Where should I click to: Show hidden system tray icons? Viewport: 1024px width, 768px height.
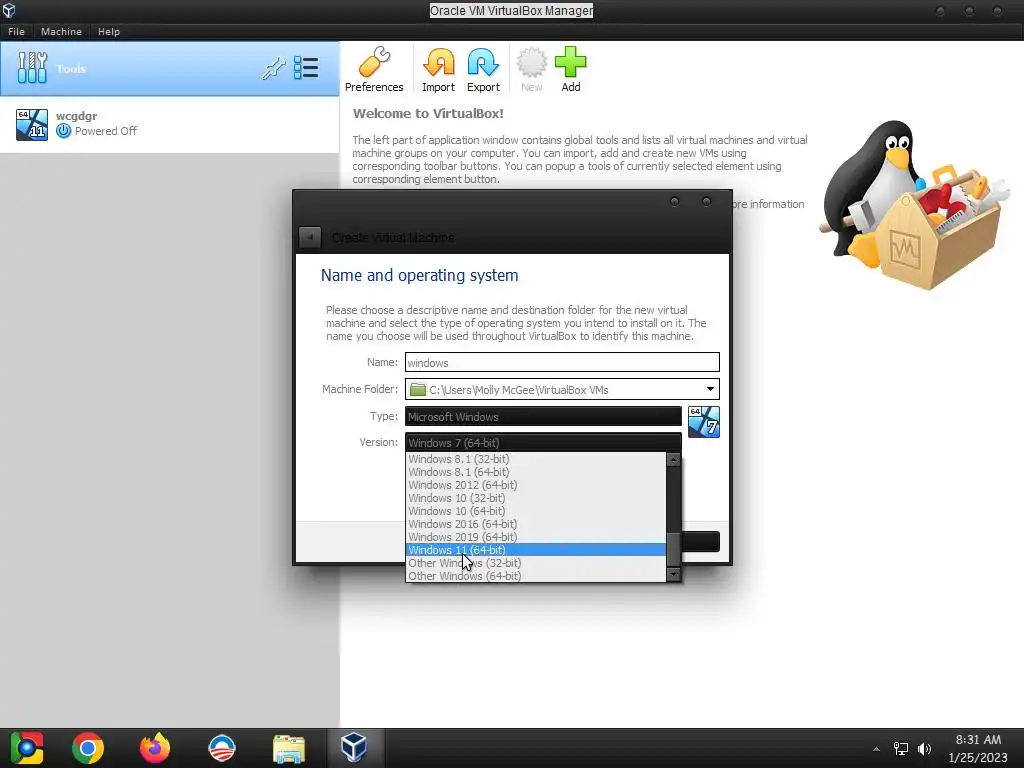tap(876, 749)
